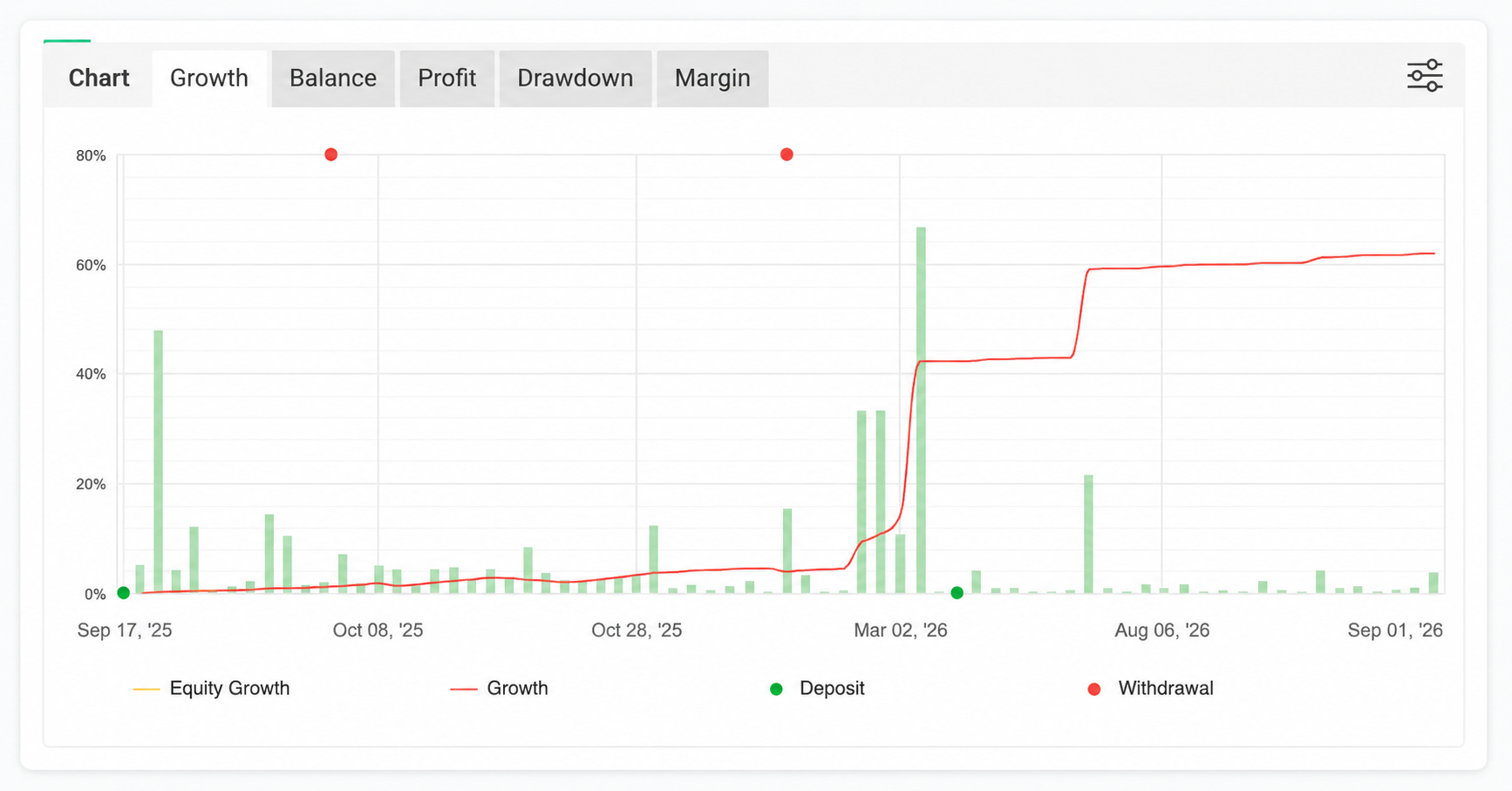Click the 'Oct 08, '25' axis label
The width and height of the screenshot is (1512, 791).
pyautogui.click(x=378, y=631)
